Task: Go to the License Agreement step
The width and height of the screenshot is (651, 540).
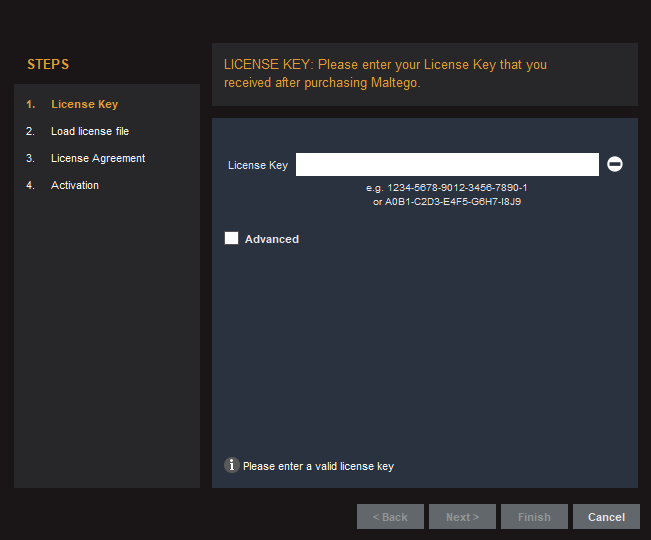Action: 97,158
